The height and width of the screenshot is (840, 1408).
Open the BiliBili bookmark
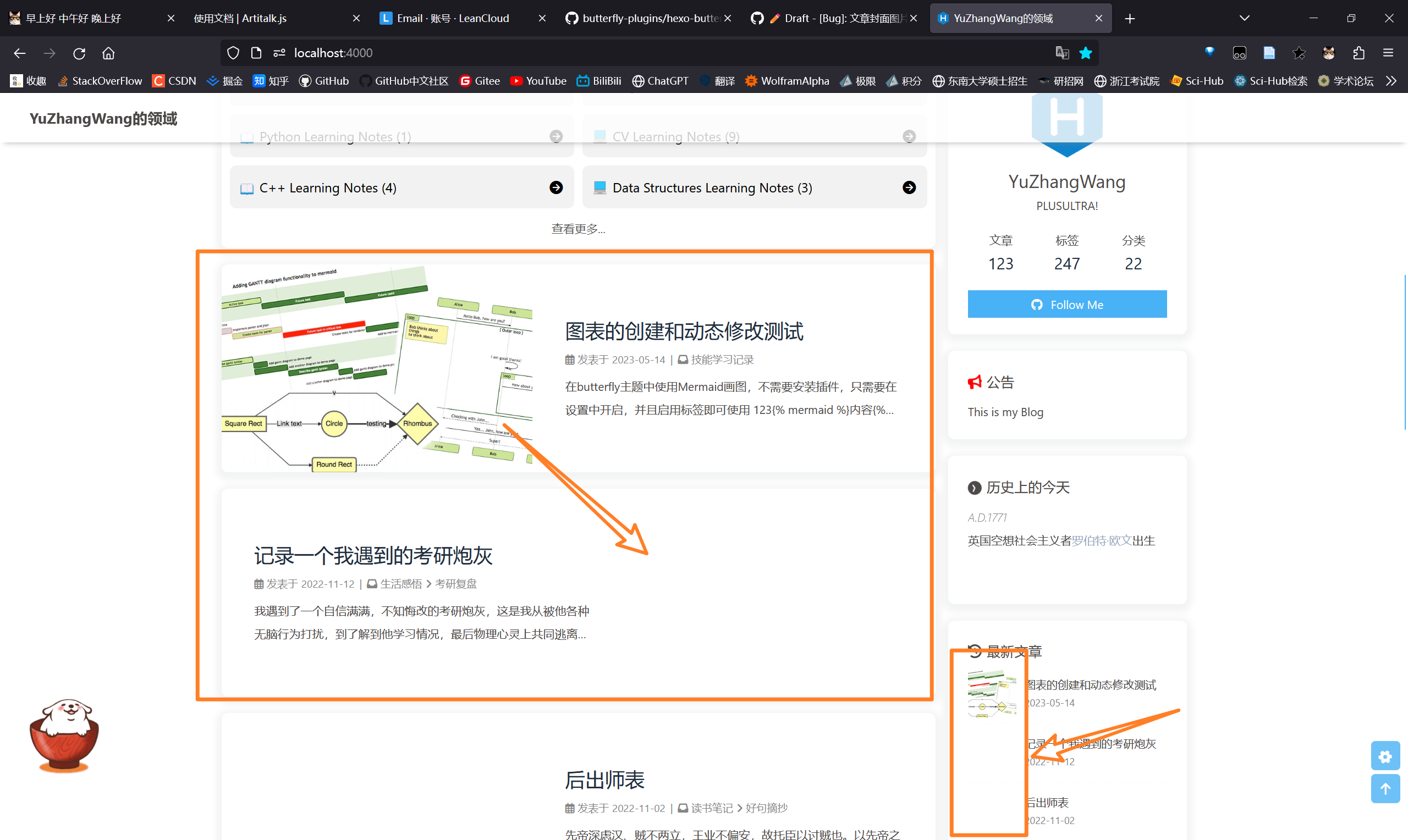click(598, 81)
